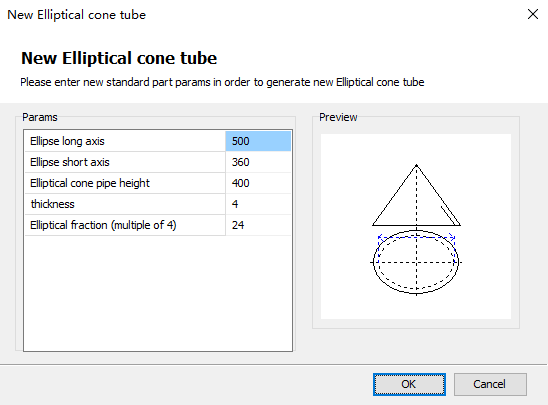Select the Ellipse long axis value 500
548x405 pixels.
click(258, 141)
